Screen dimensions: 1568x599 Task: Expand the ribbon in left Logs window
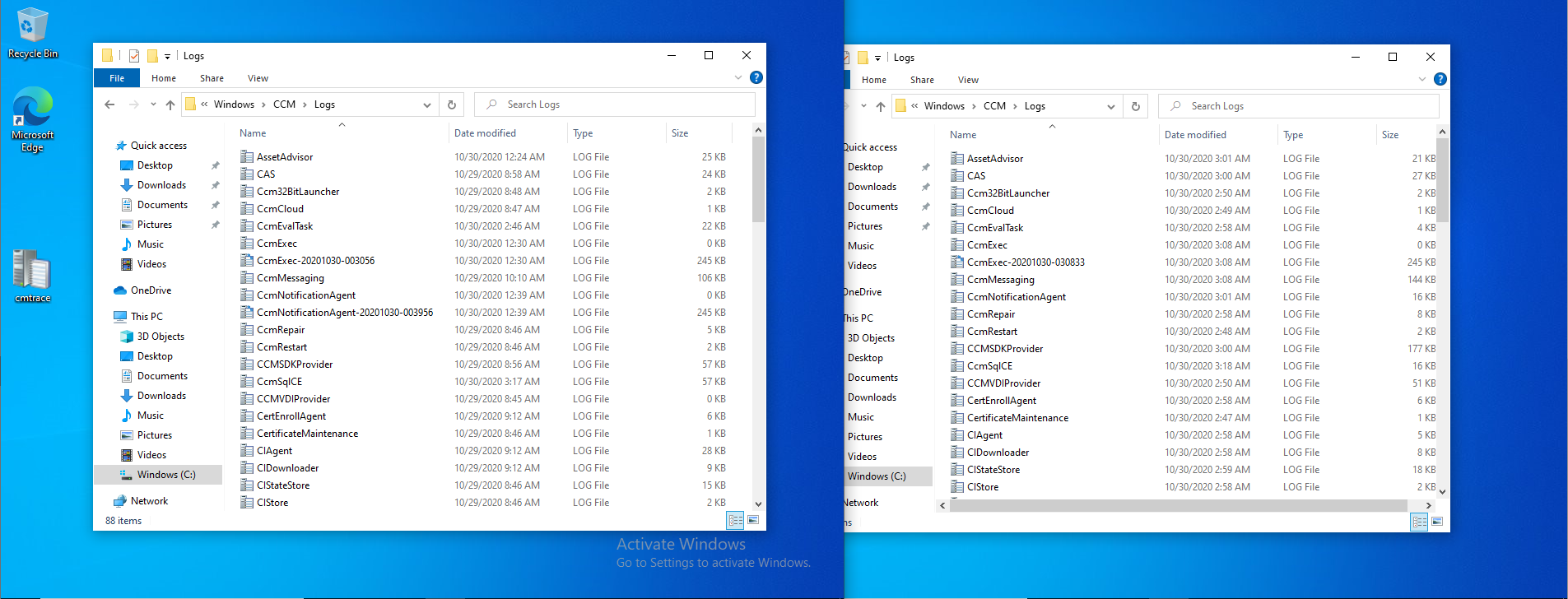click(x=737, y=77)
